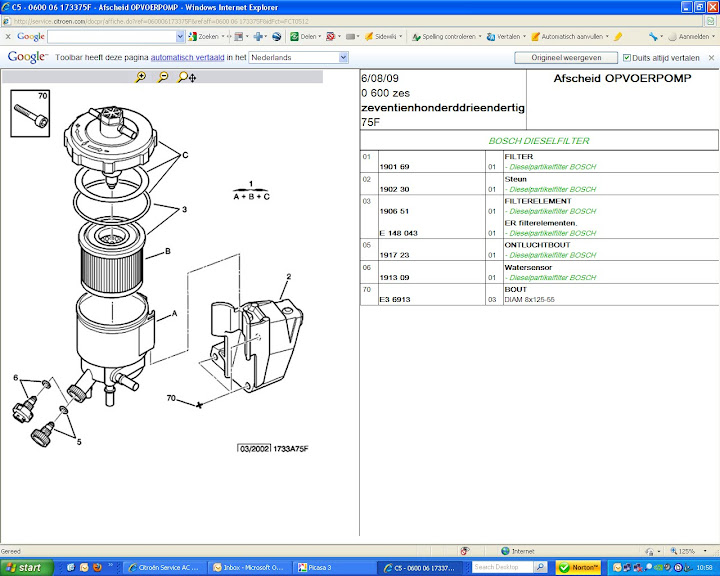Click the yellow highlighter pen icon
This screenshot has width=720, height=576.
pyautogui.click(x=618, y=36)
